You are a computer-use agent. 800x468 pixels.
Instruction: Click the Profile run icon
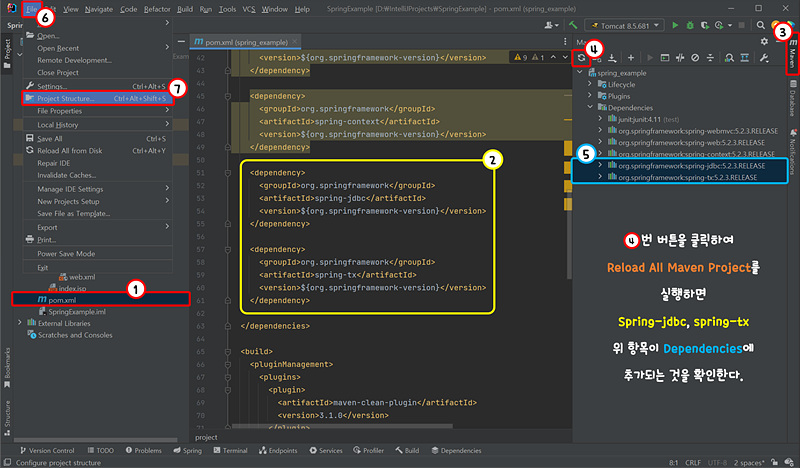point(719,25)
